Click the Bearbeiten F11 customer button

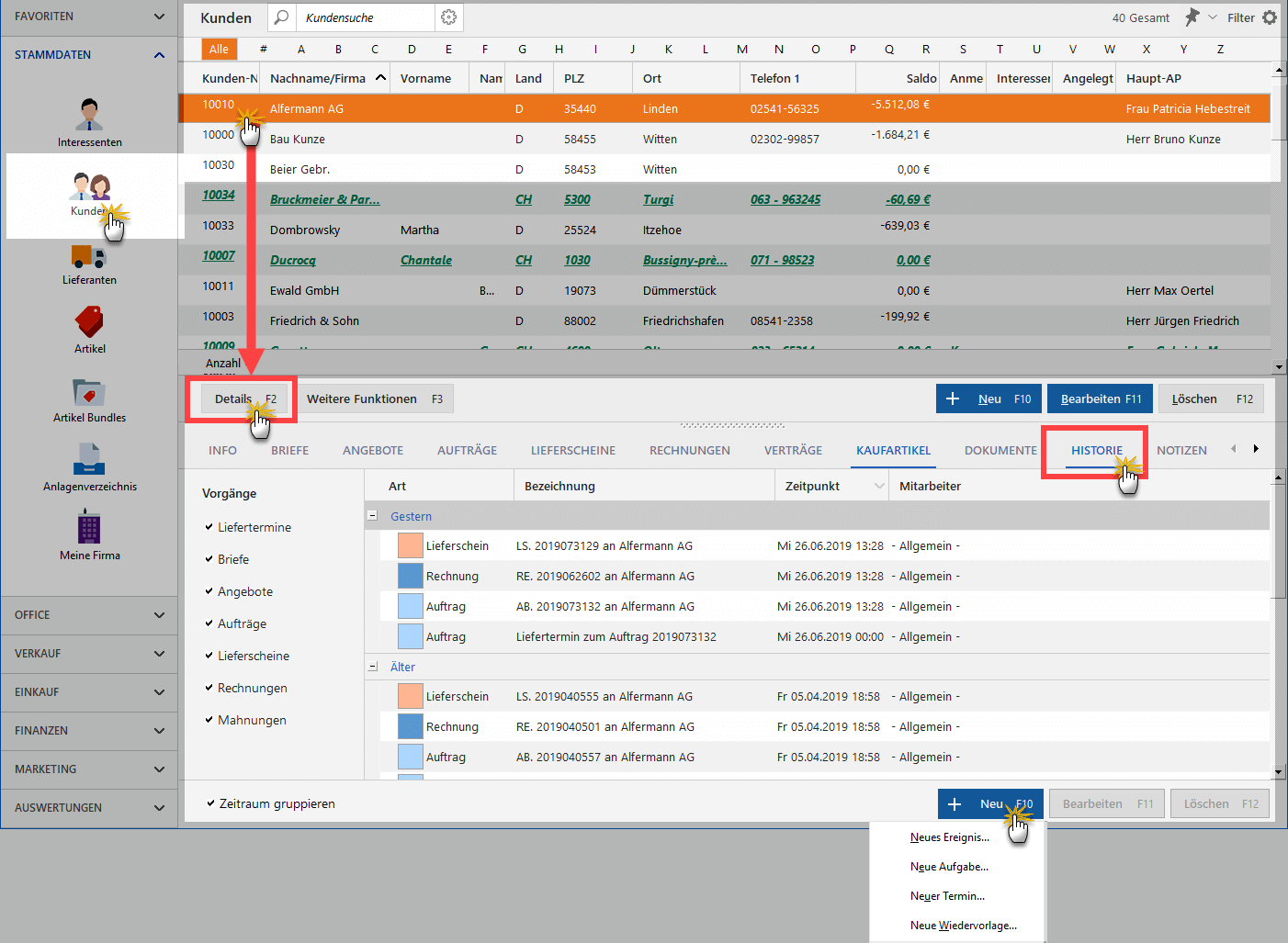tap(1100, 399)
